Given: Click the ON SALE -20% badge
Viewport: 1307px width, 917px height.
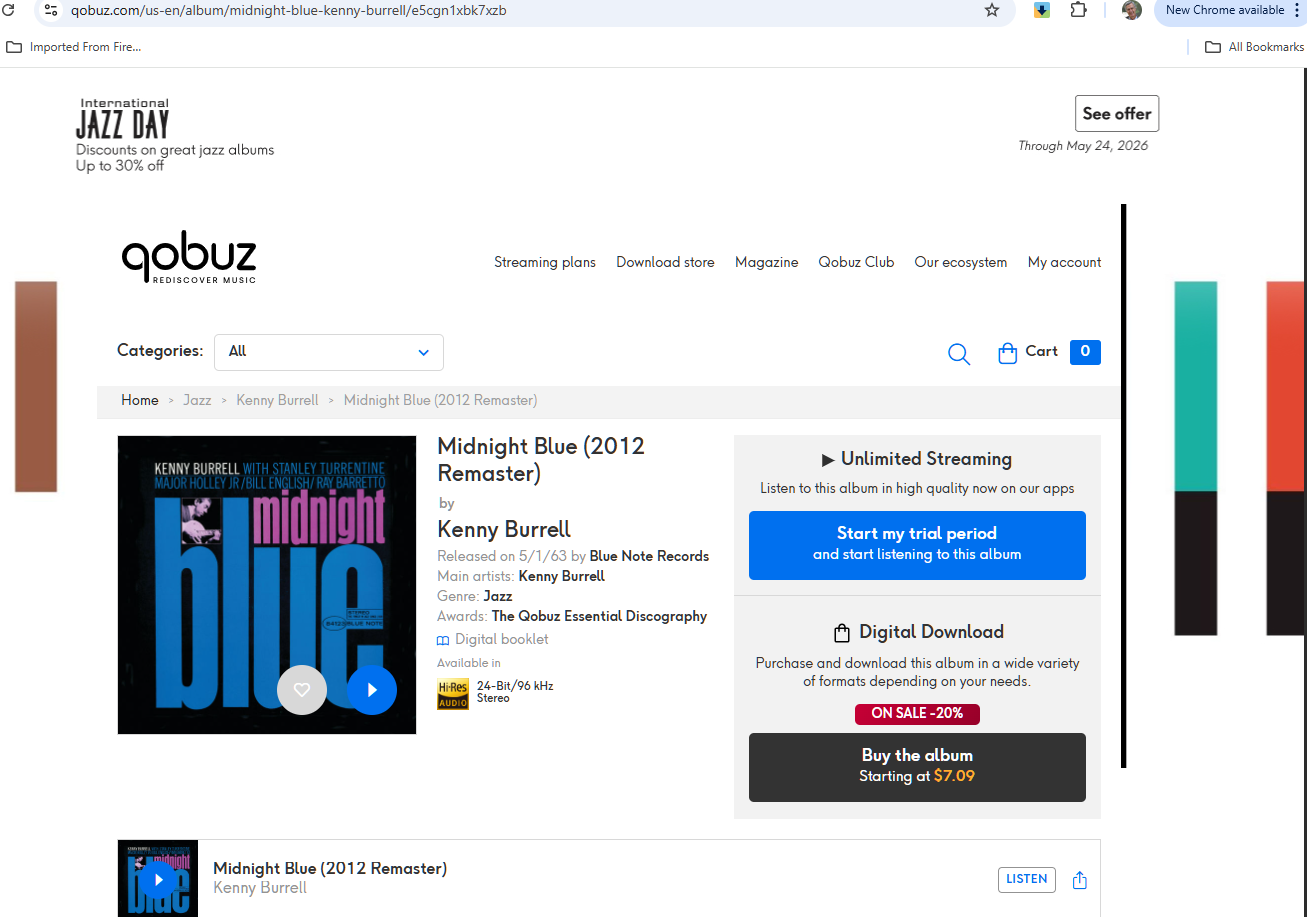Looking at the screenshot, I should (x=917, y=714).
